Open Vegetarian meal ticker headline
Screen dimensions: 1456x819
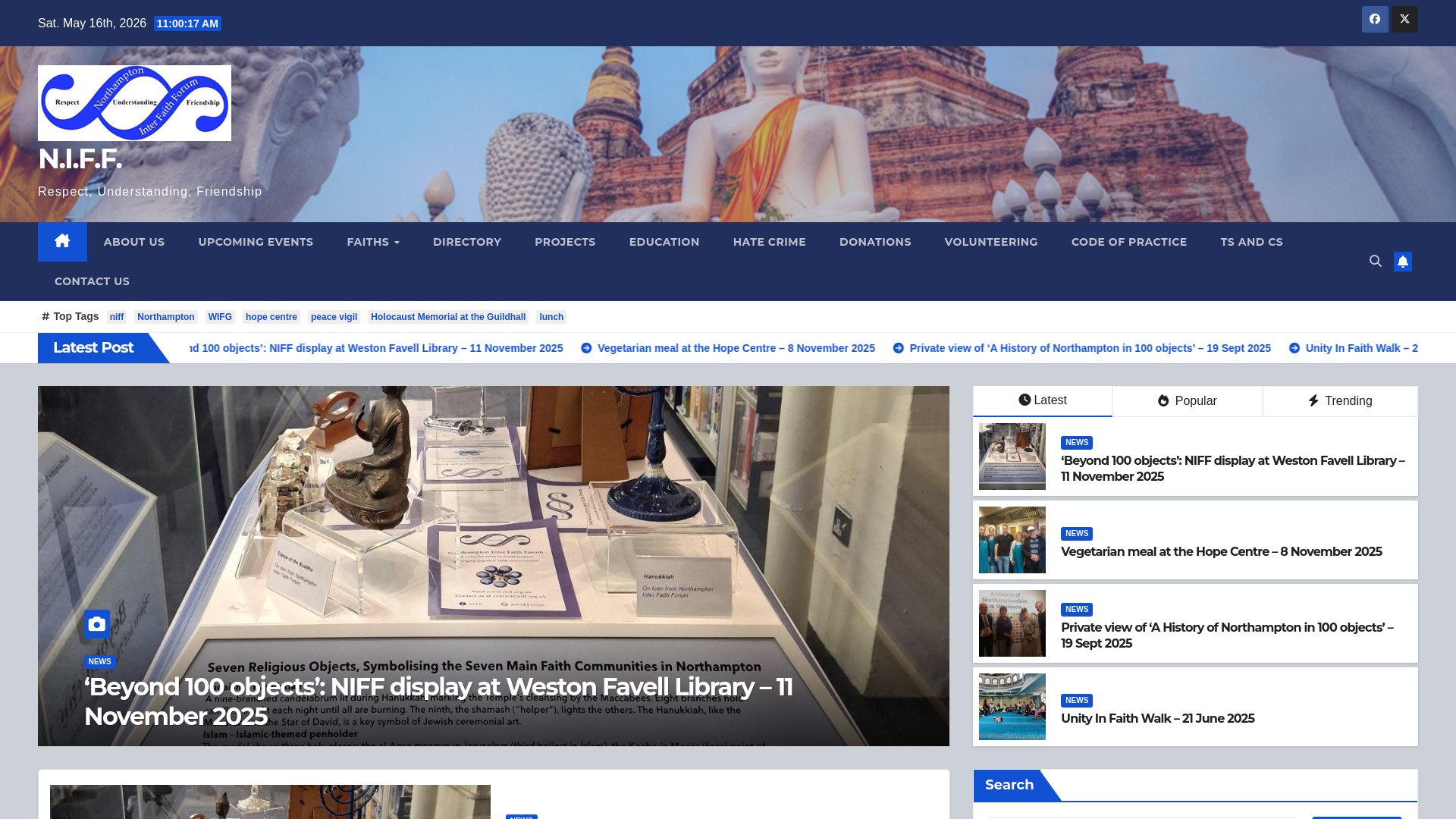tap(736, 348)
